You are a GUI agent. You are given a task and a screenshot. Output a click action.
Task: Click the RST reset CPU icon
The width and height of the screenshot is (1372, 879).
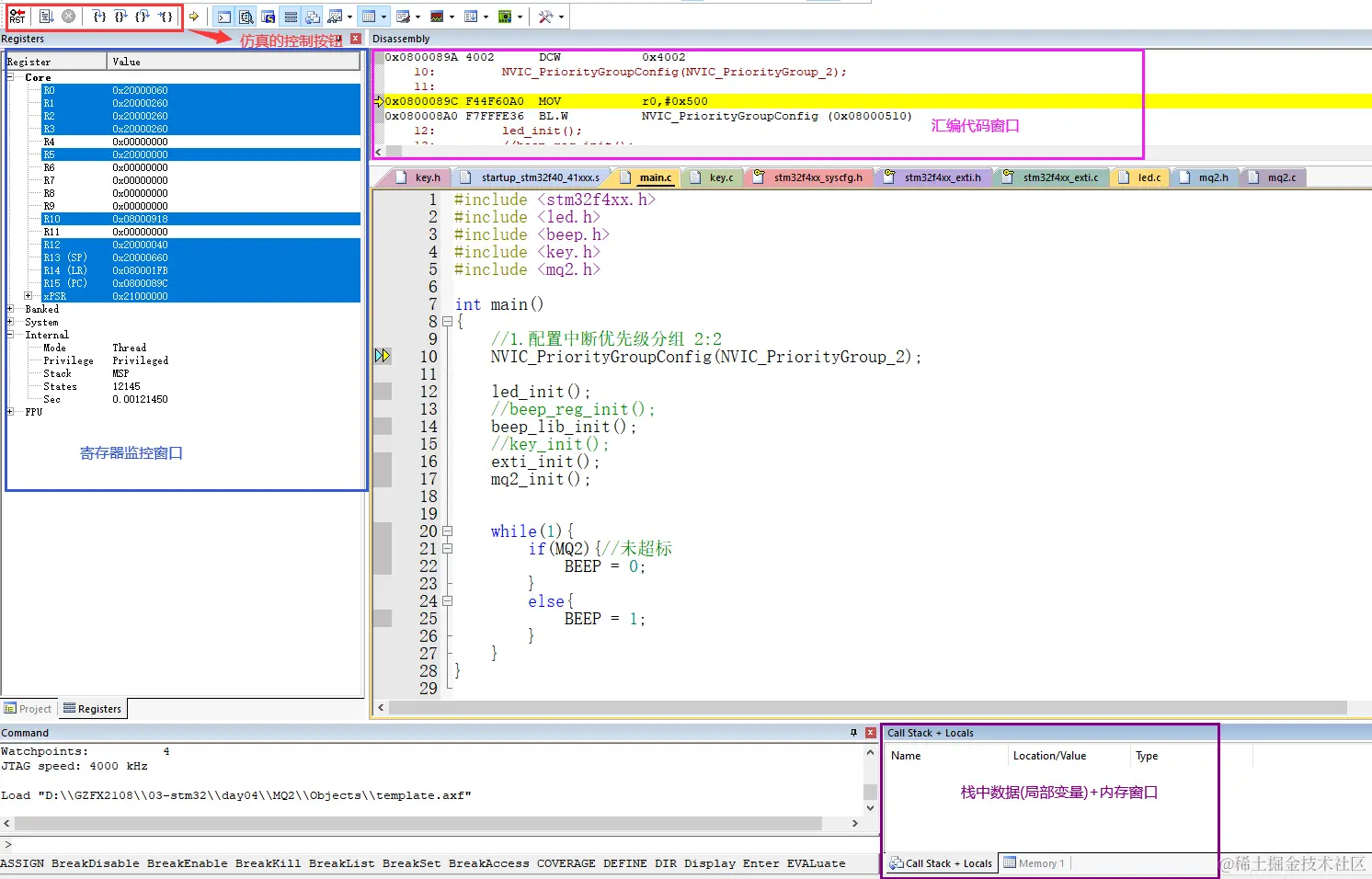tap(17, 17)
